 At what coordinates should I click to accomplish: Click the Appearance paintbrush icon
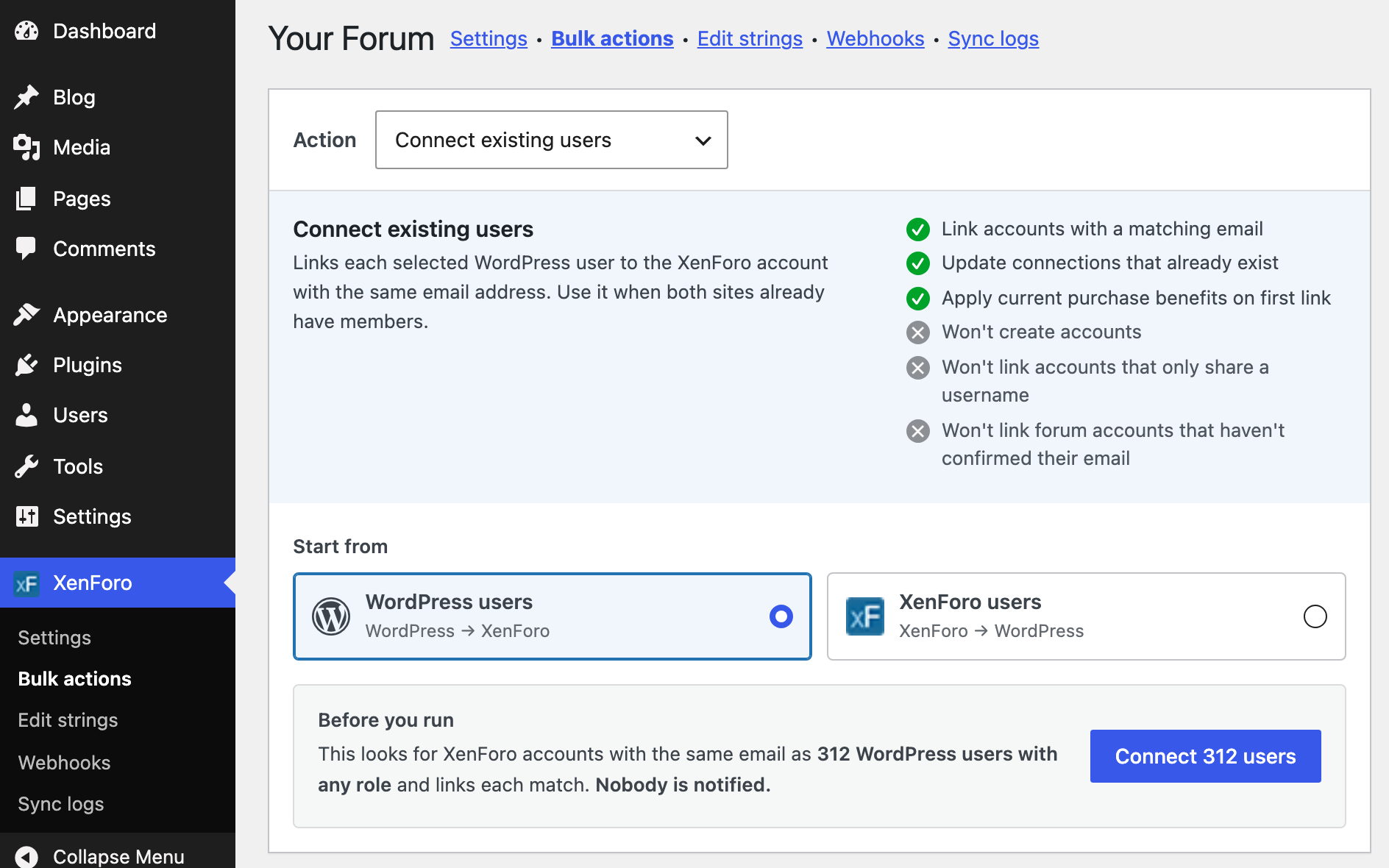26,315
